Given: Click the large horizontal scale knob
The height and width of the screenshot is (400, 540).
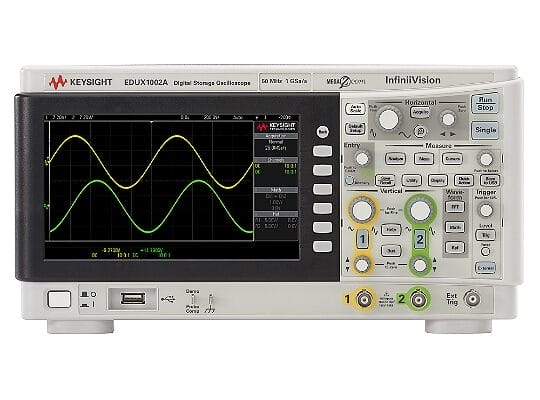Looking at the screenshot, I should point(388,119).
